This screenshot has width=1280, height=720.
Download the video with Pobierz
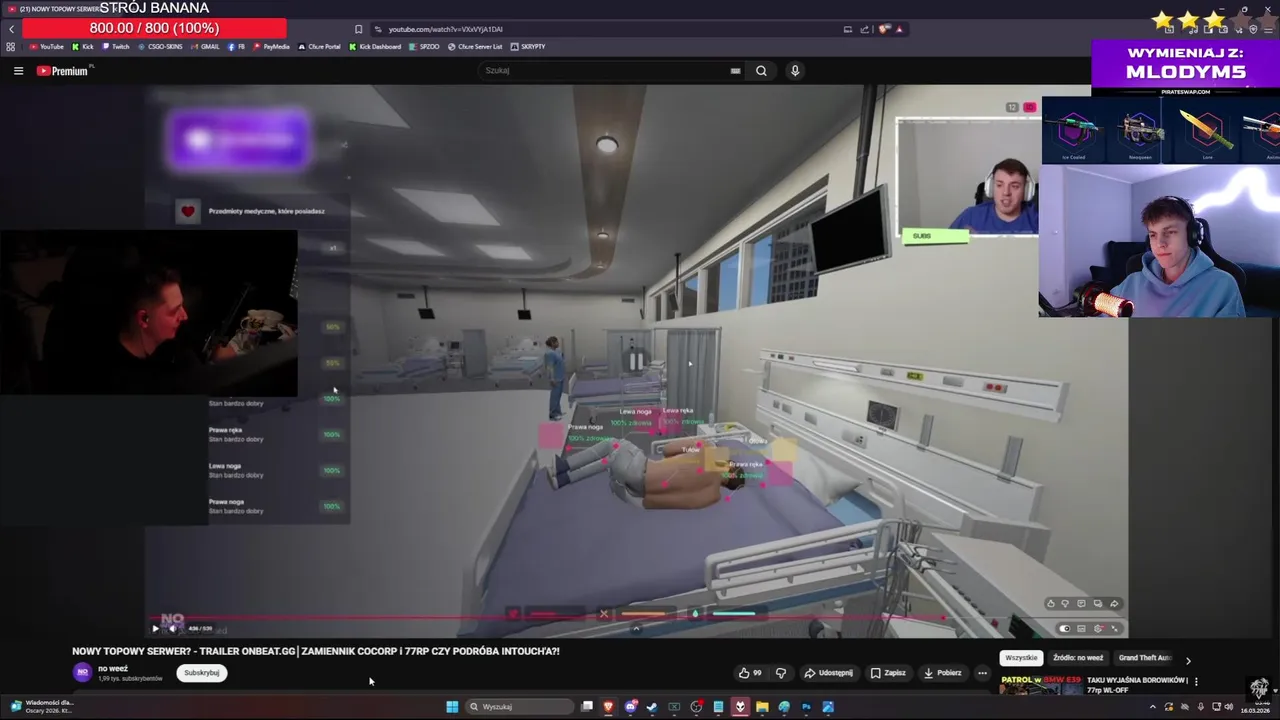pos(942,673)
